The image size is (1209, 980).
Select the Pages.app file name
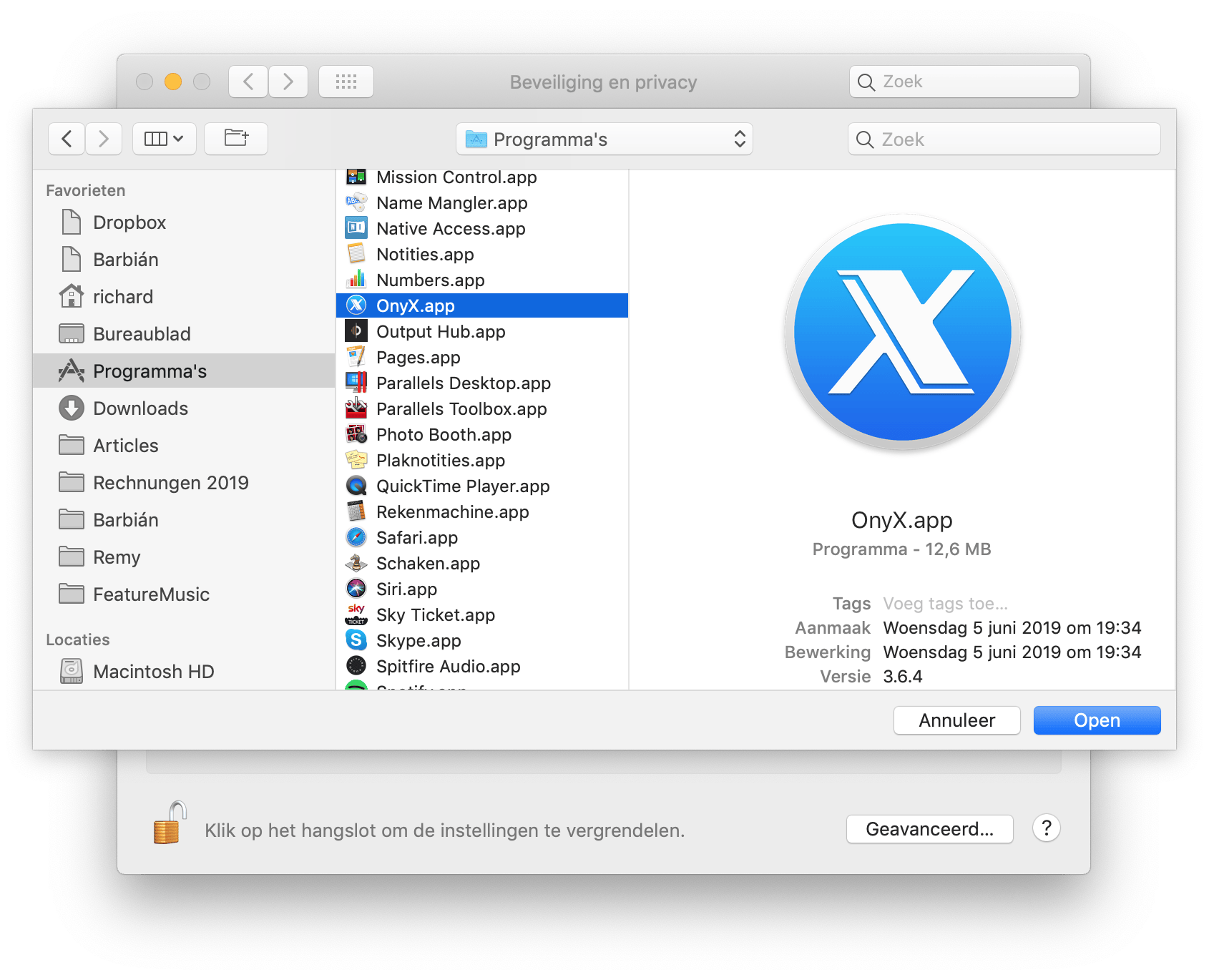tap(418, 357)
